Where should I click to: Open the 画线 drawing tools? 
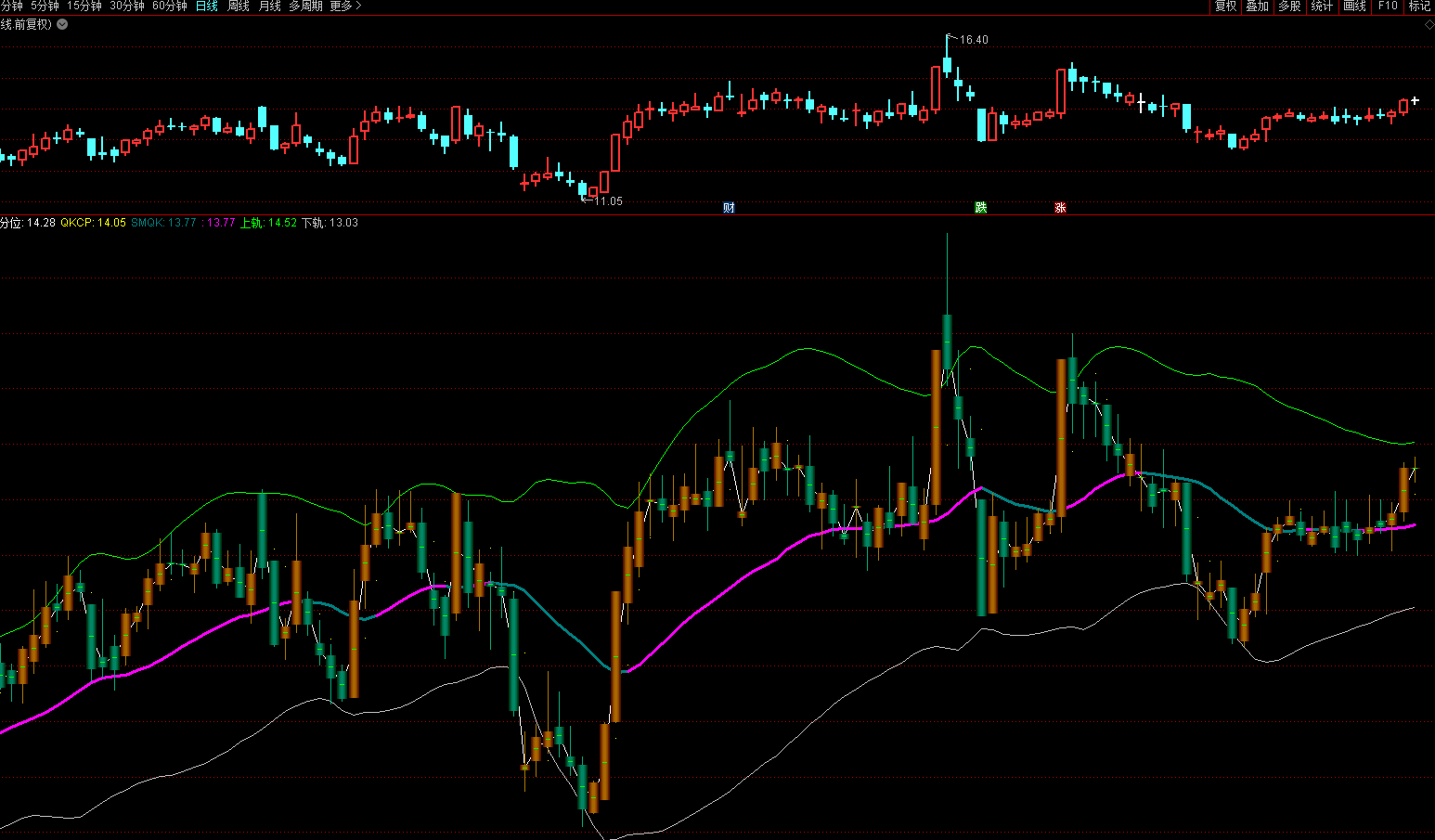tap(1354, 6)
